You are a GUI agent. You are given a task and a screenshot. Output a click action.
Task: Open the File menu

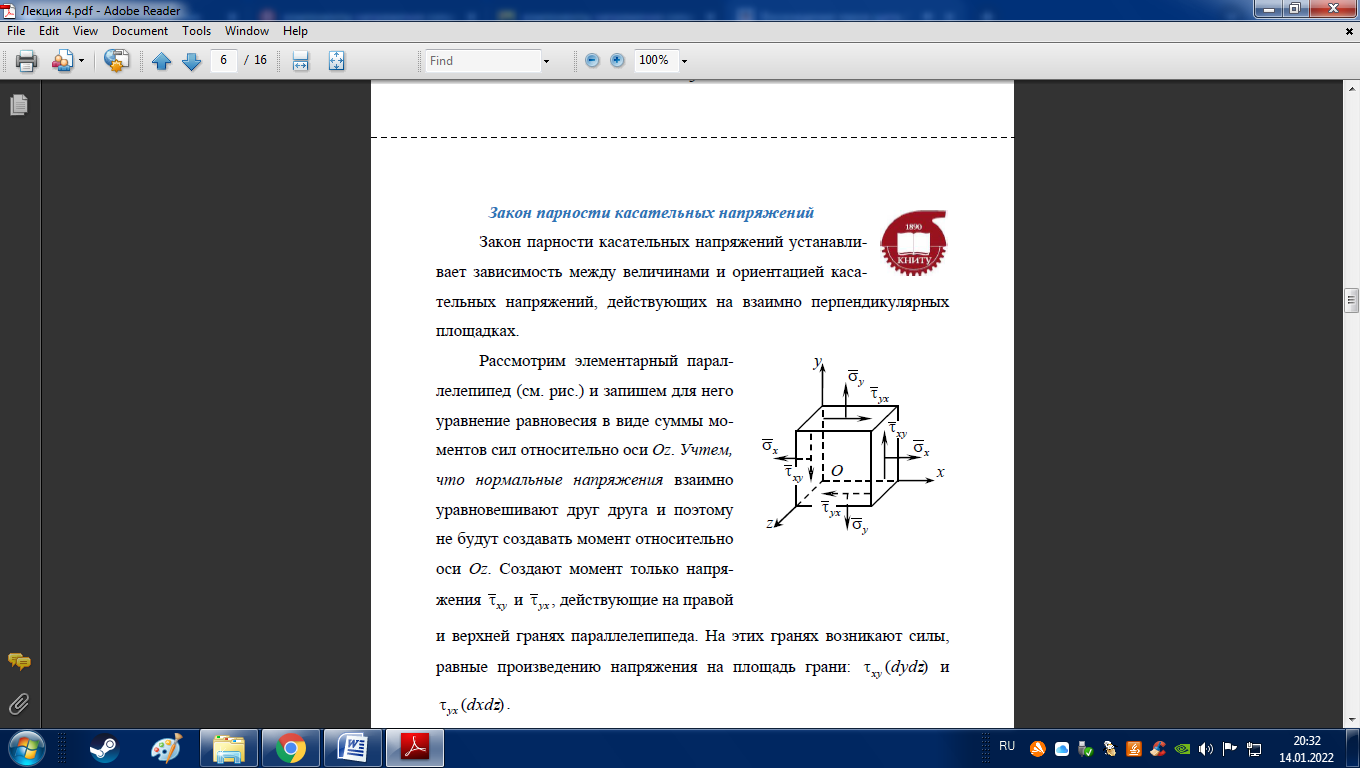(16, 31)
